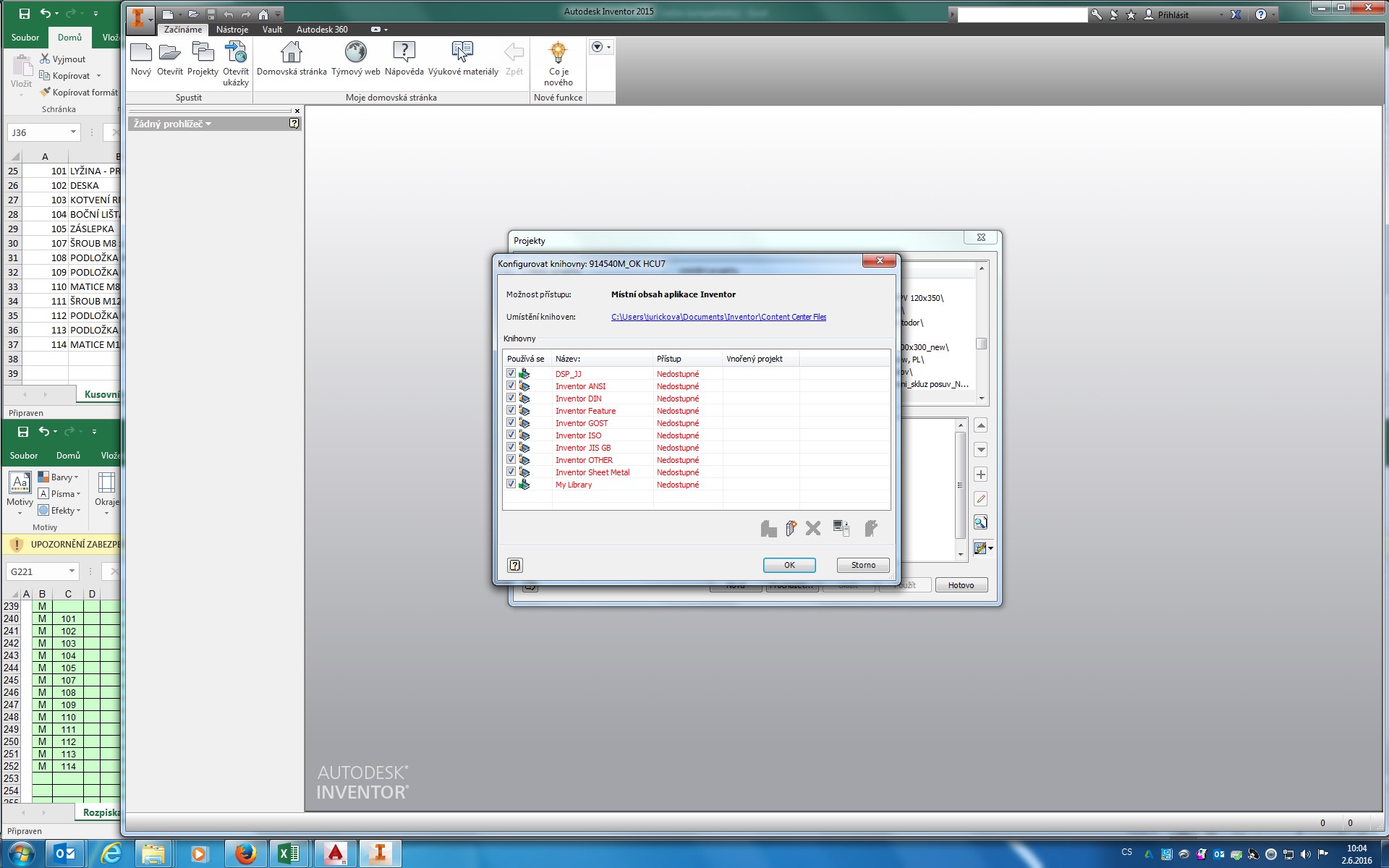Open Firefox from the taskbar

(245, 854)
